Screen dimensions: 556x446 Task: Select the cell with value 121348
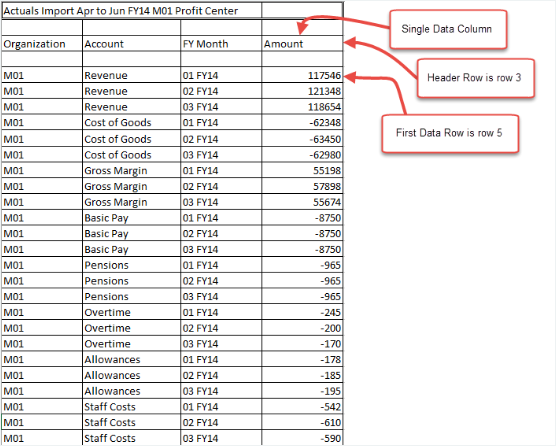click(x=302, y=91)
